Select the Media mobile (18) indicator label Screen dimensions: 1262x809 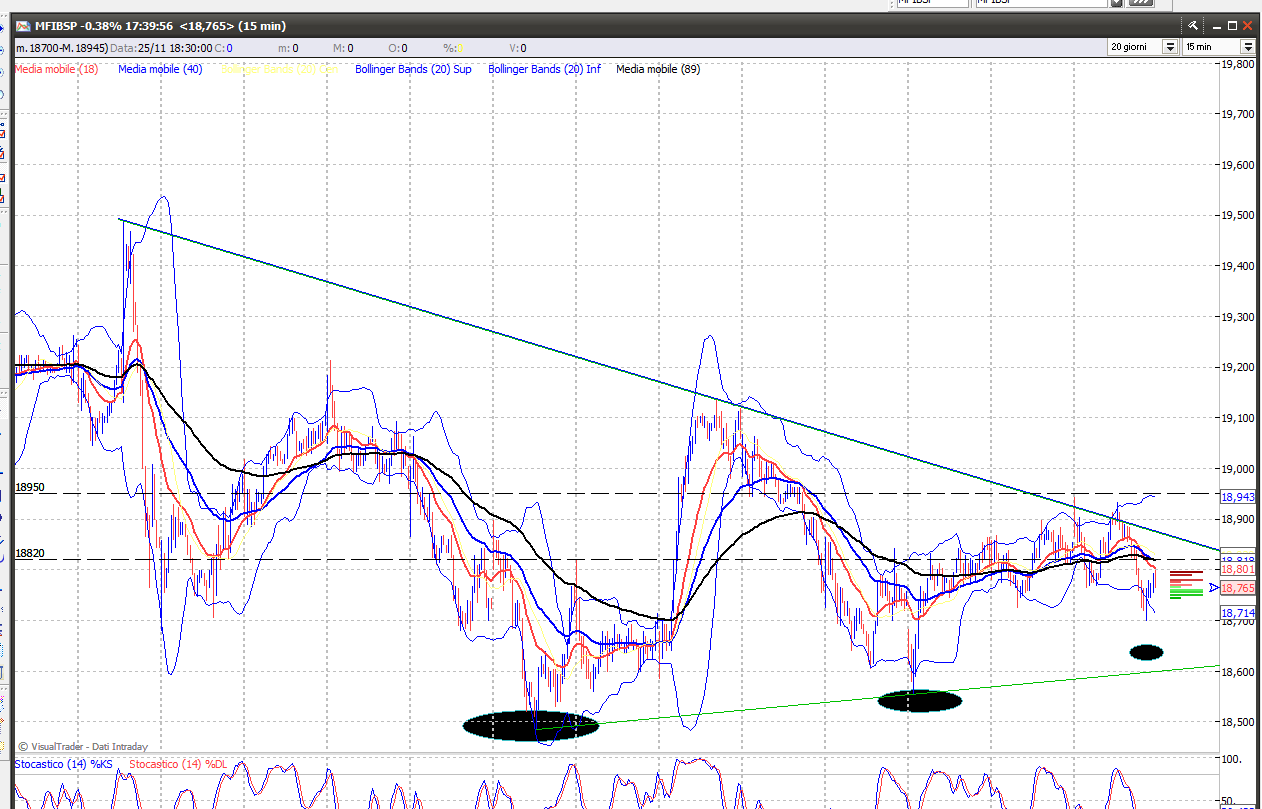pyautogui.click(x=56, y=69)
